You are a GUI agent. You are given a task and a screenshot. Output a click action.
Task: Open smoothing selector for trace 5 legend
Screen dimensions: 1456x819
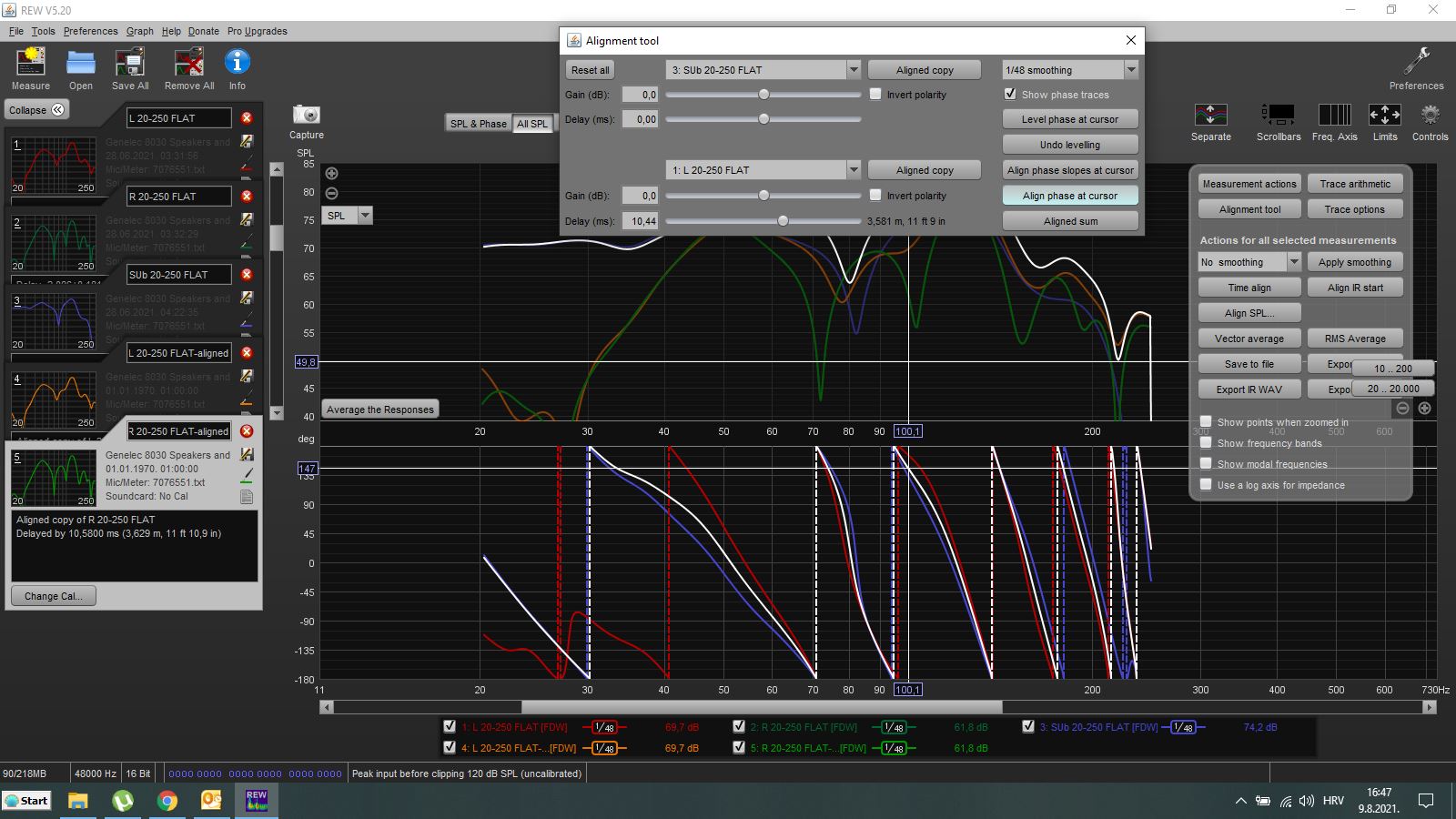point(894,748)
